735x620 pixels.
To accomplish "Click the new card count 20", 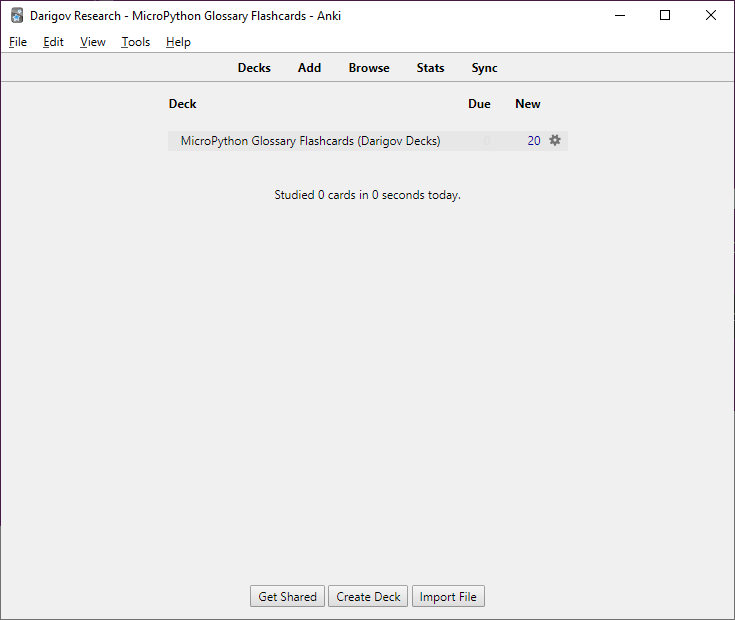I will [x=534, y=141].
